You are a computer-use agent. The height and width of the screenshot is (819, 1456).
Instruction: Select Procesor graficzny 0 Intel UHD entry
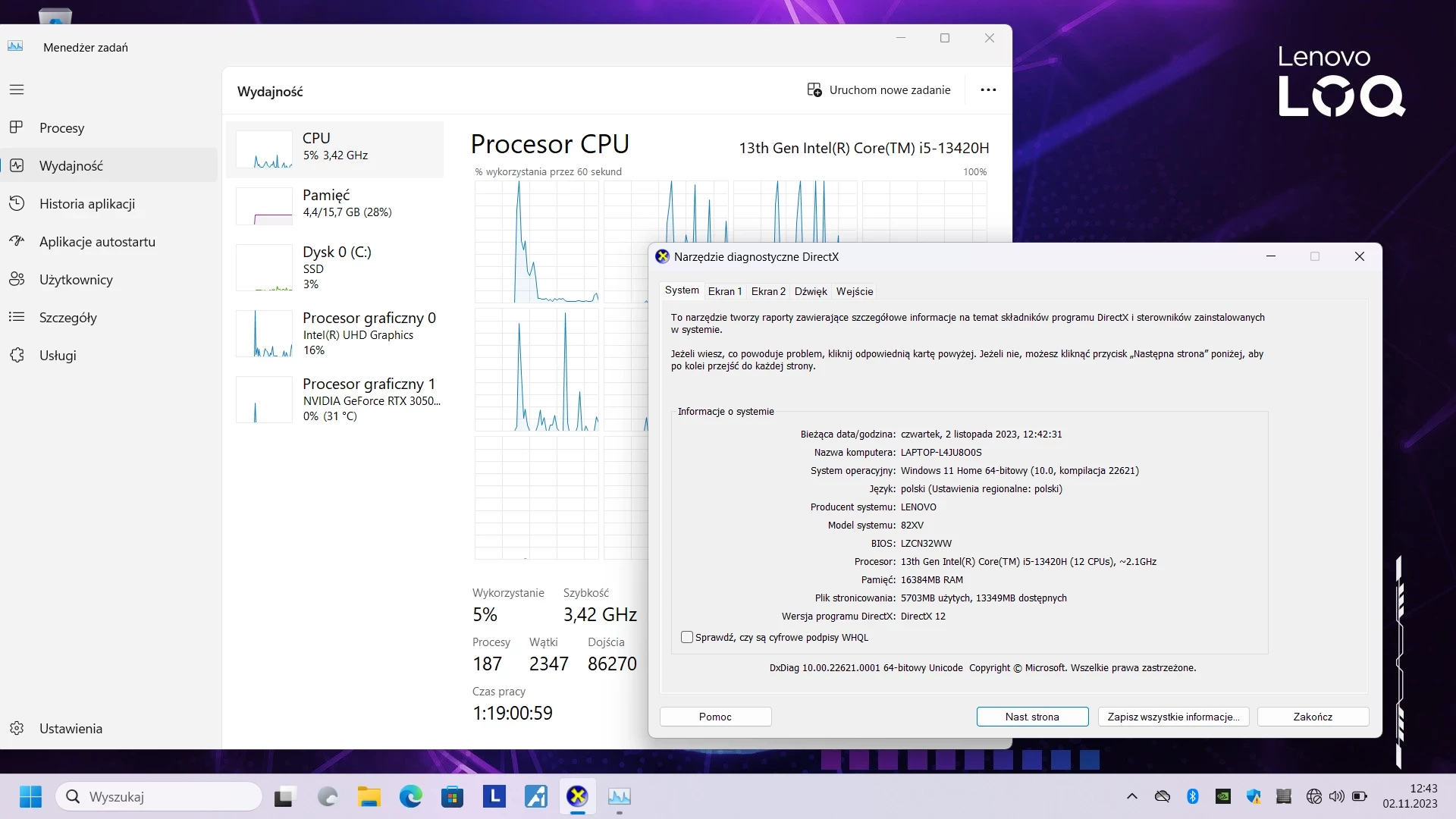[x=335, y=334]
